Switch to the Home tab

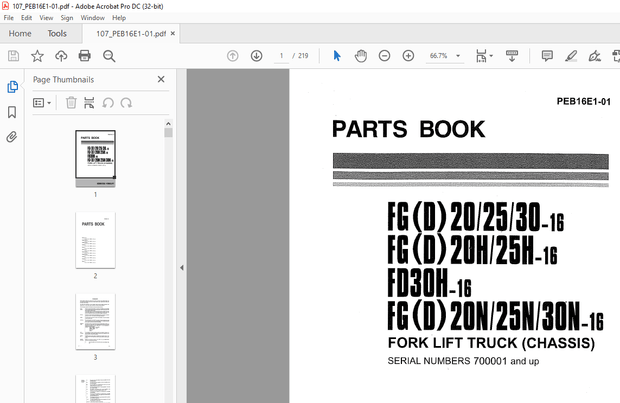20,34
